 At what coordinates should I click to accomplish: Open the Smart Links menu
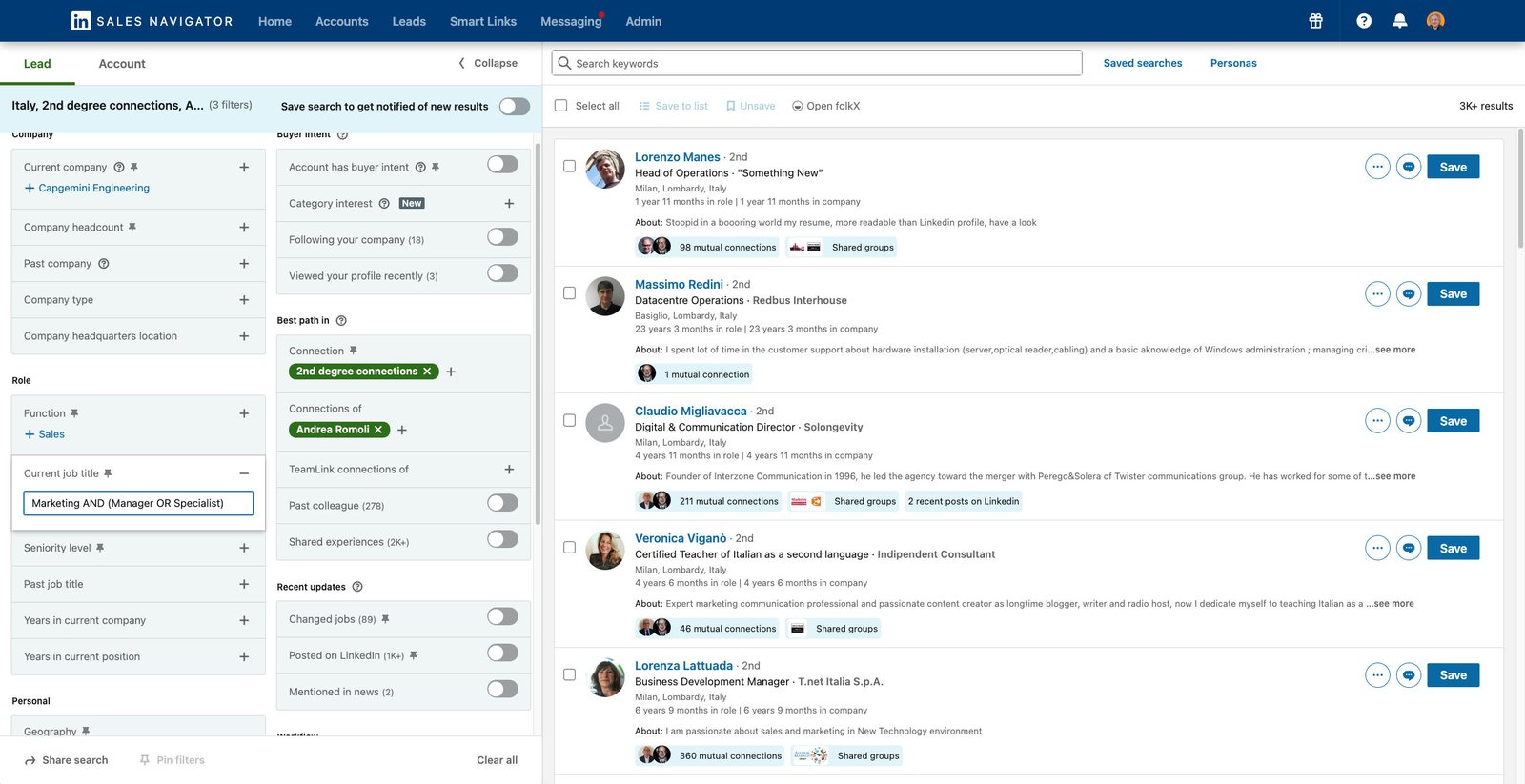[x=483, y=21]
